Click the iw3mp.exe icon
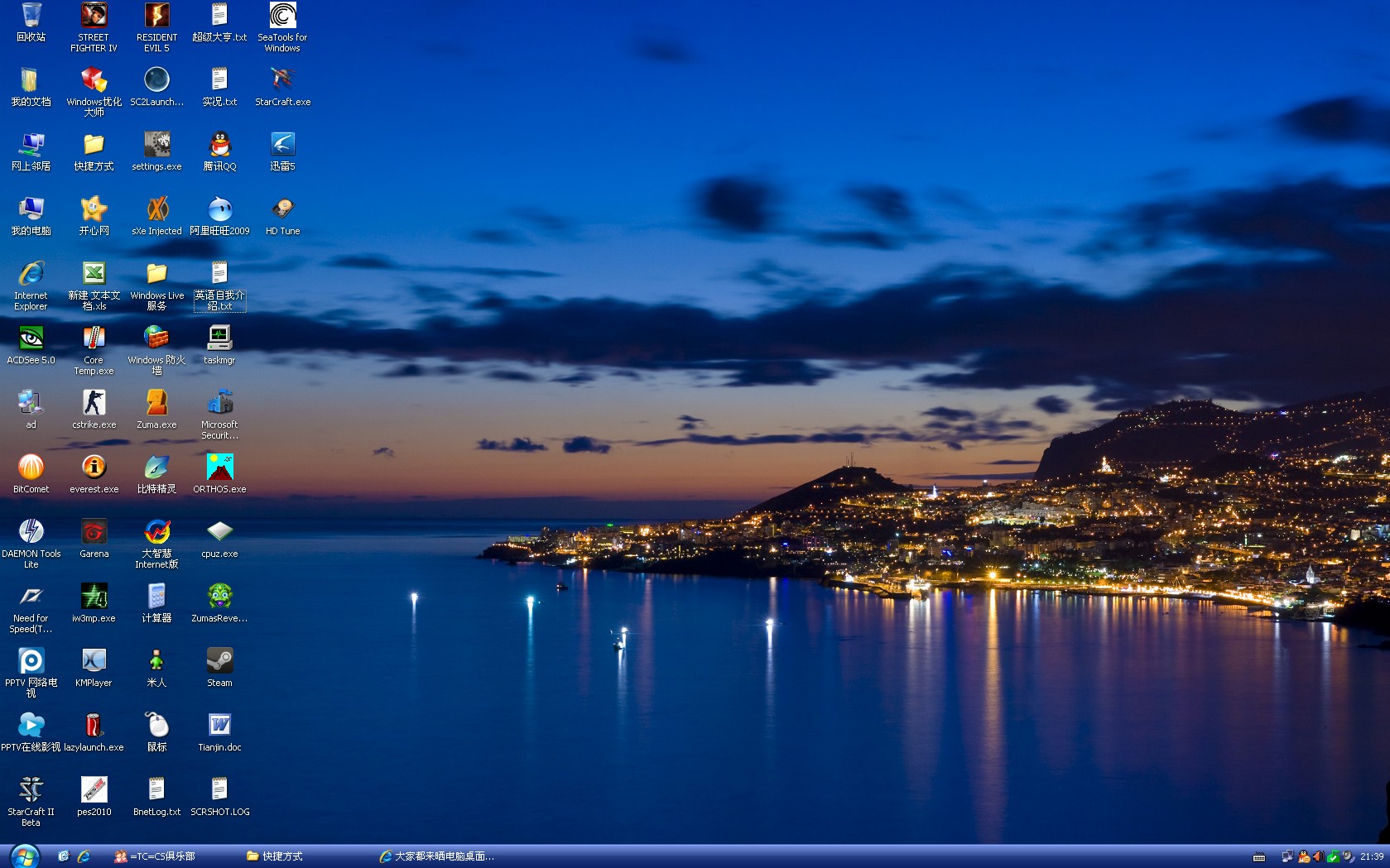1390x868 pixels. [94, 603]
